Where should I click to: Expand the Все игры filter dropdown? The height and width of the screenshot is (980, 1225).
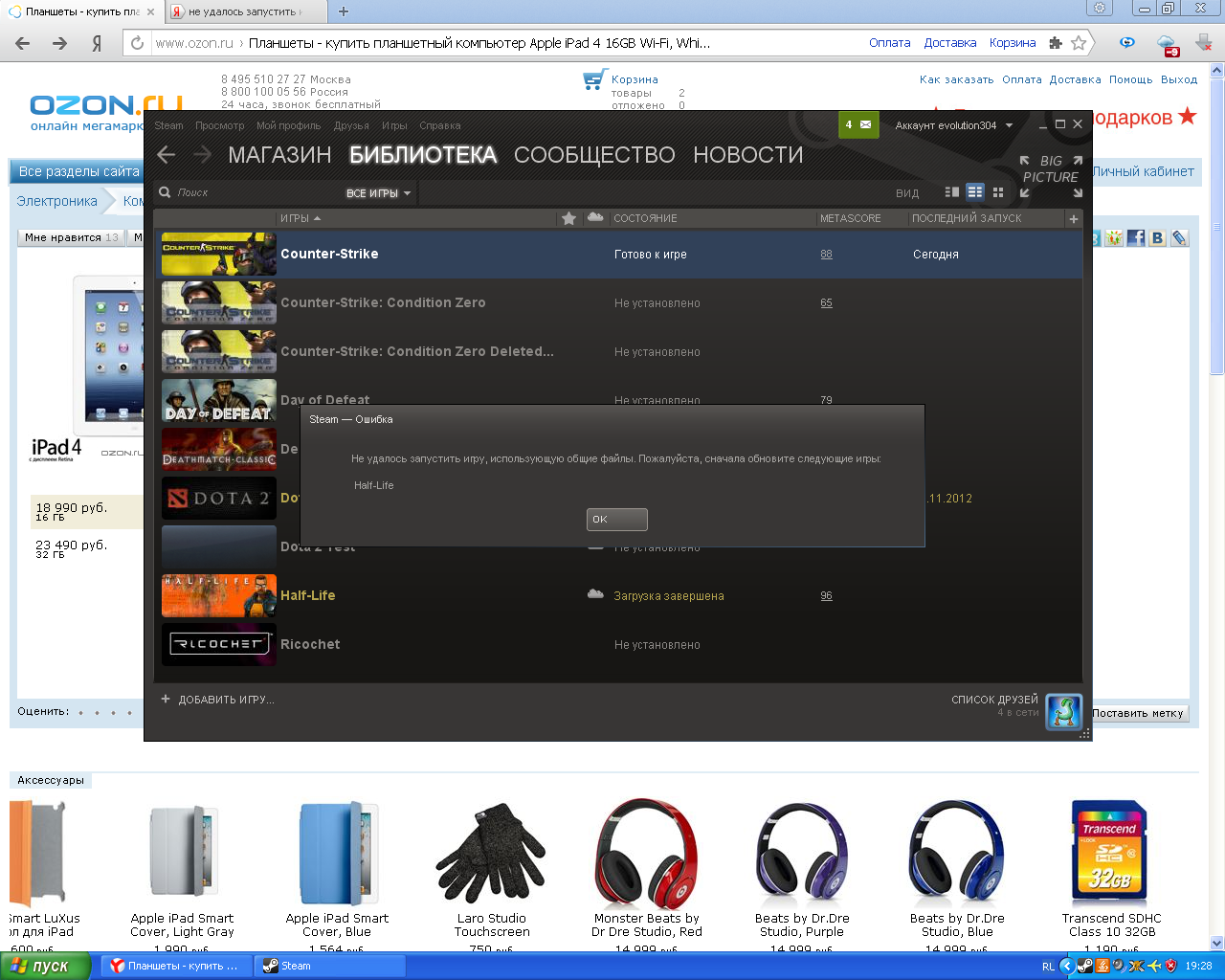378,193
